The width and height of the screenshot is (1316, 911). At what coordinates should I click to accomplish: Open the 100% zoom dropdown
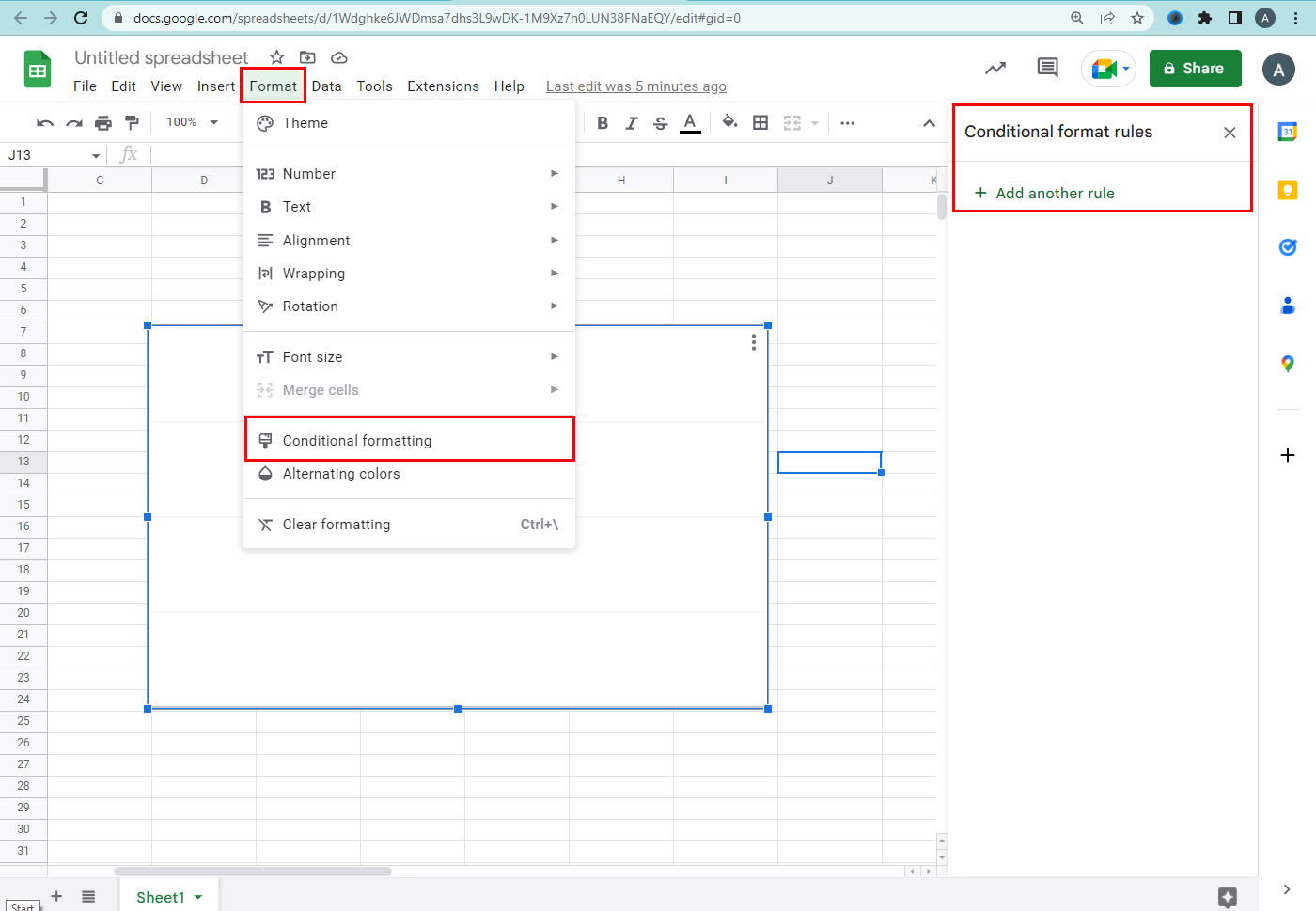(x=192, y=122)
